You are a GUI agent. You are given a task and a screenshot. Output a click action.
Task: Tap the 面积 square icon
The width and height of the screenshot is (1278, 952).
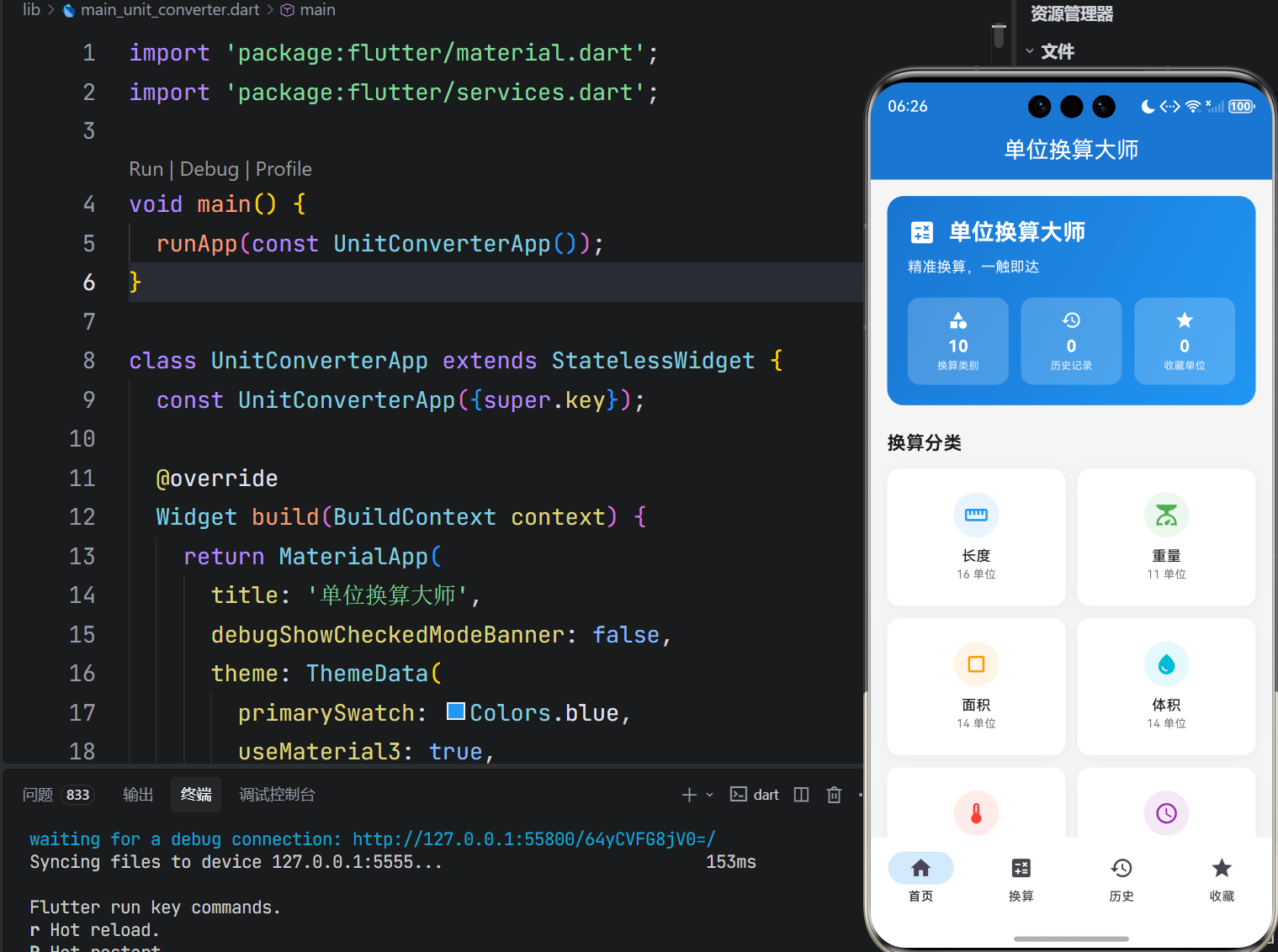pos(976,664)
